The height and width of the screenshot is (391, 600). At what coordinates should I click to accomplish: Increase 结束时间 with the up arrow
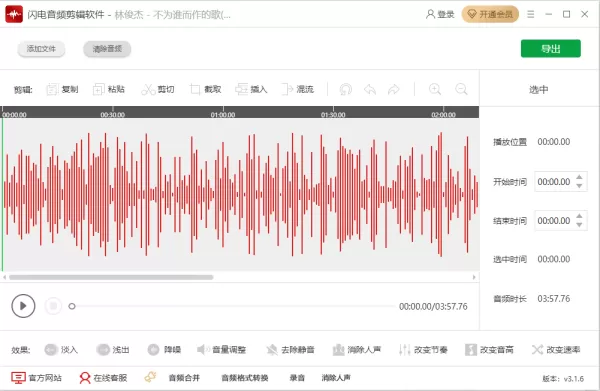tap(579, 216)
